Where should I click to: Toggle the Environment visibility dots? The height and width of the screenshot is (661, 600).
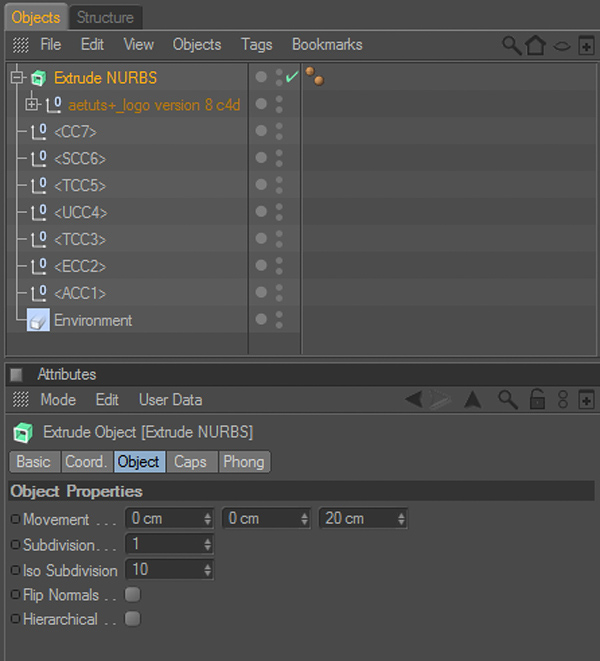279,320
